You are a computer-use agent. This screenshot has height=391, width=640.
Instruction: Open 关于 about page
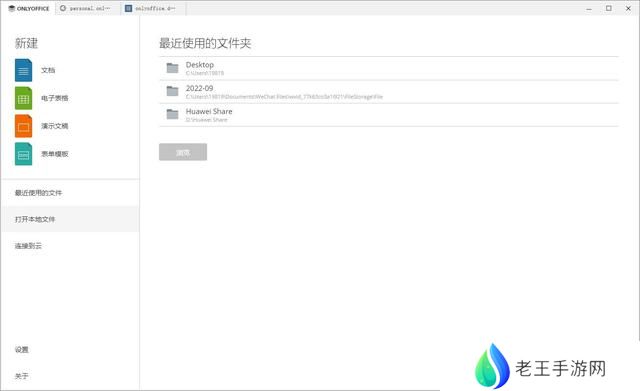point(22,376)
